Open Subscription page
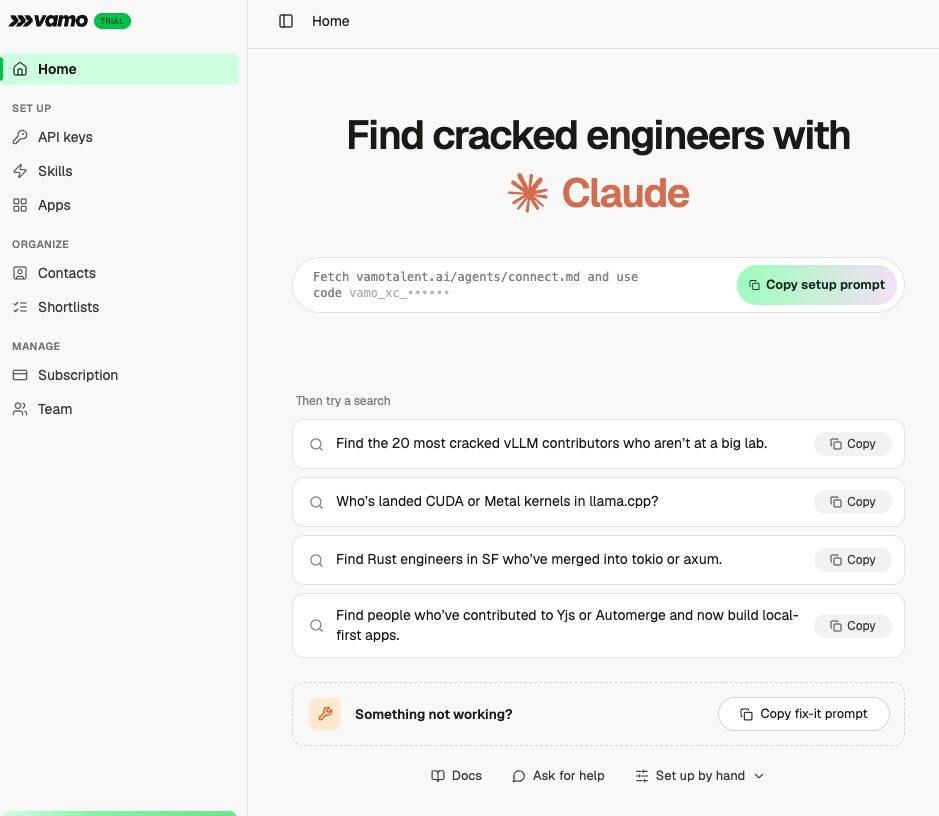The height and width of the screenshot is (816, 939). pos(120,375)
